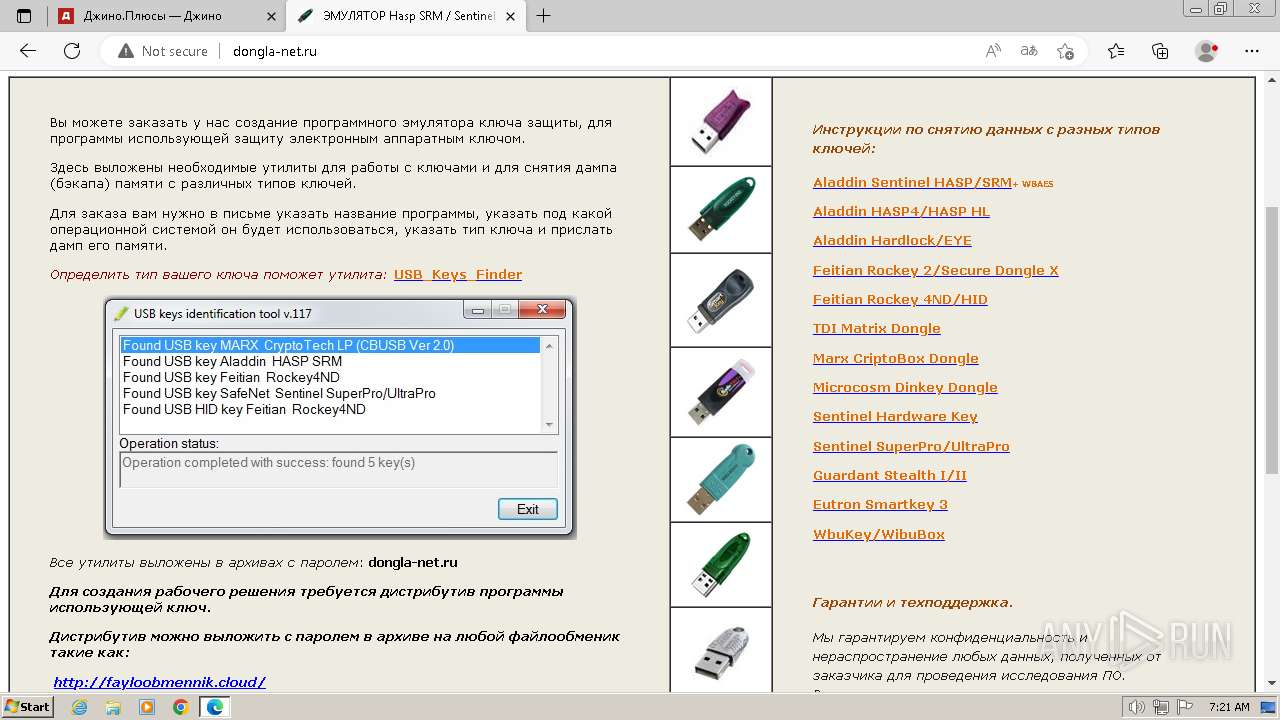Click the 7:21 AM system clock

pyautogui.click(x=1229, y=707)
